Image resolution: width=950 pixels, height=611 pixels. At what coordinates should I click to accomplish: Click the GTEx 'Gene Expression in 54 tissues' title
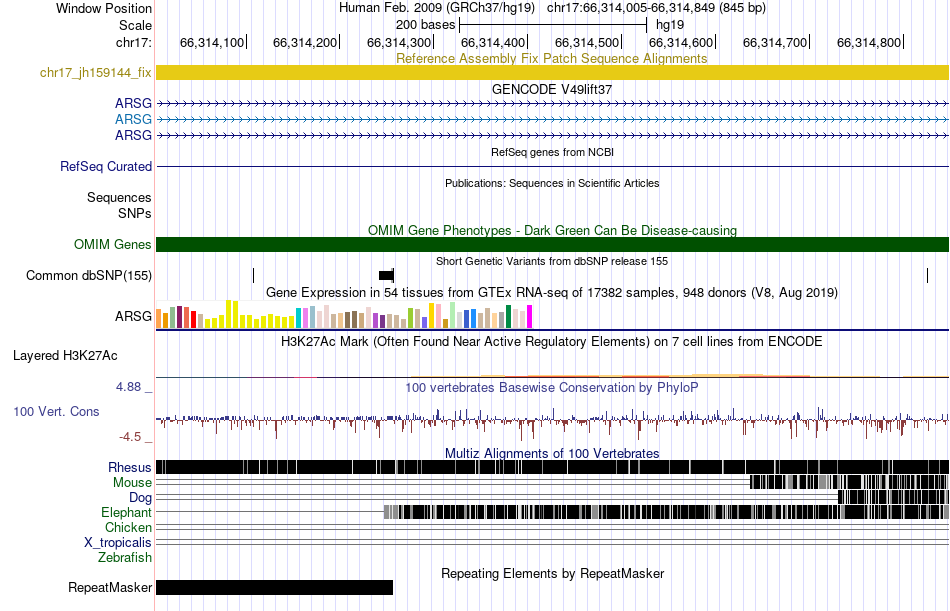(x=552, y=293)
